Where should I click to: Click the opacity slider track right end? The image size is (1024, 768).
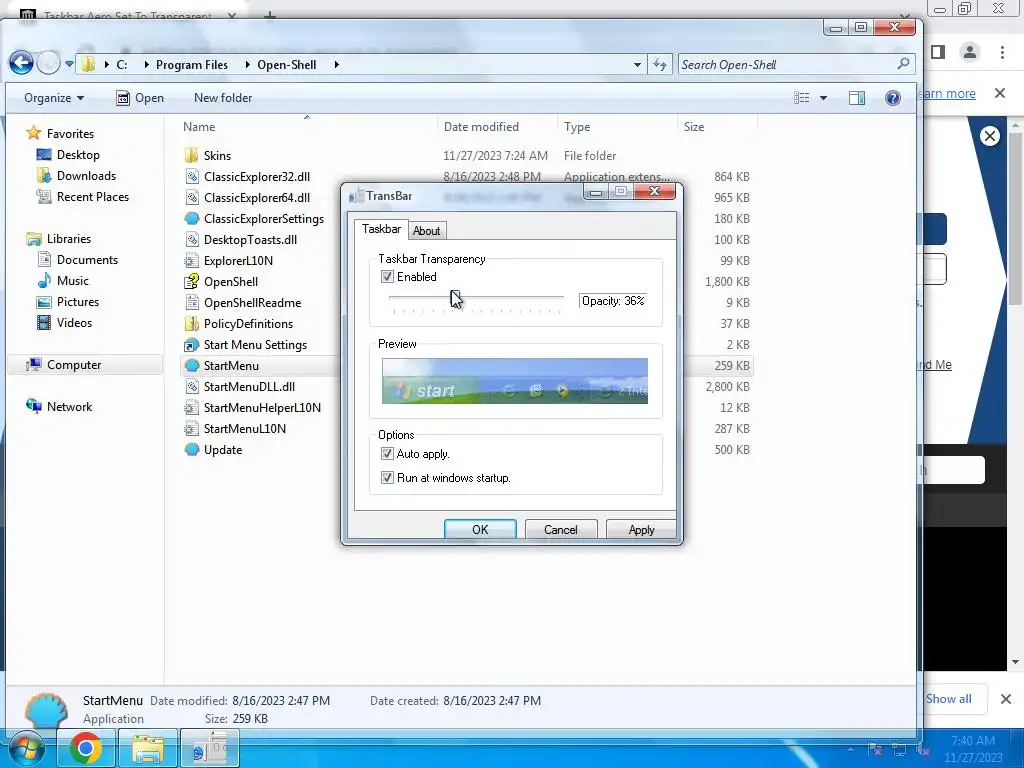pos(560,297)
